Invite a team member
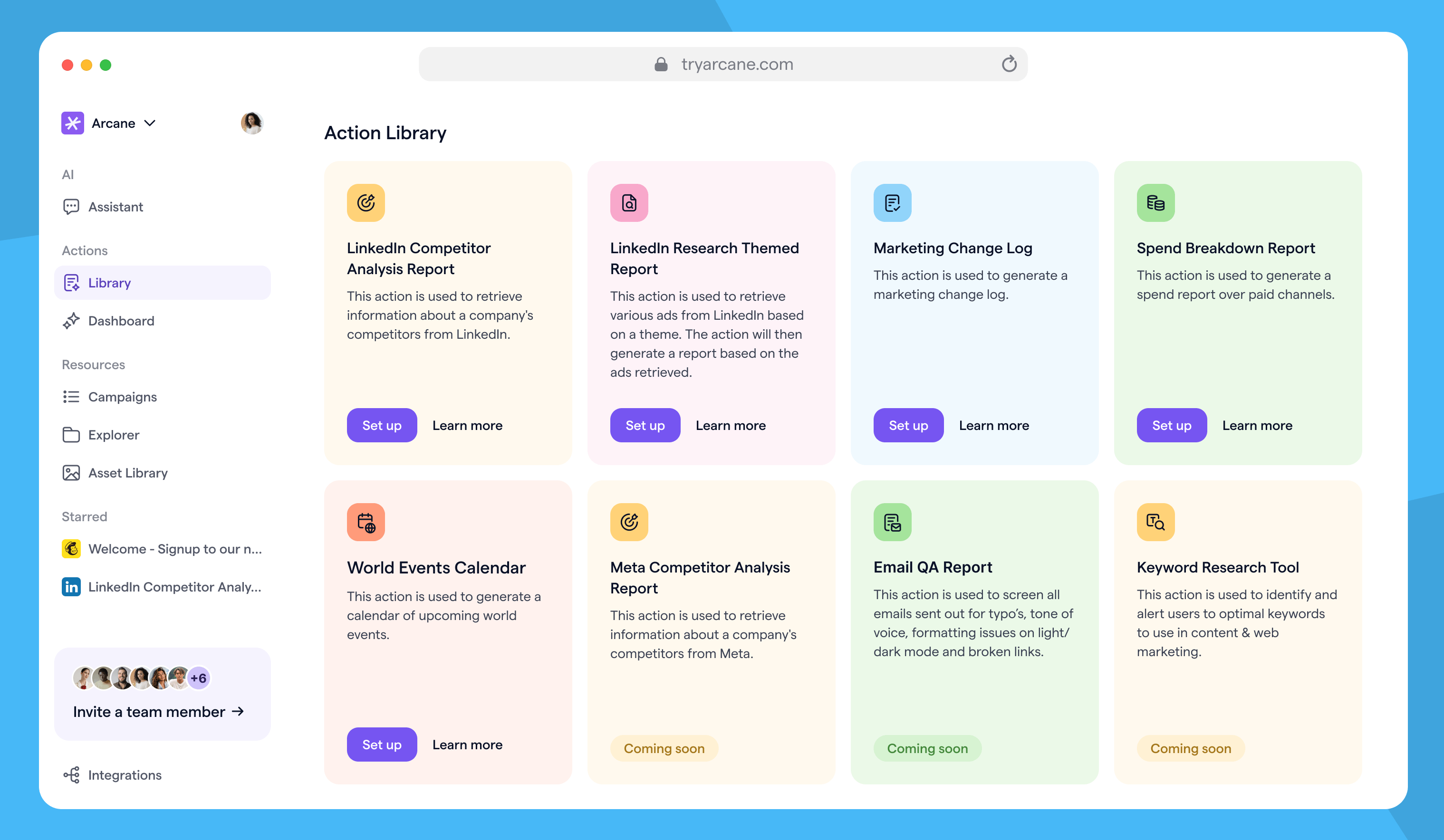Screen dimensions: 1444x840 pyautogui.click(x=158, y=712)
